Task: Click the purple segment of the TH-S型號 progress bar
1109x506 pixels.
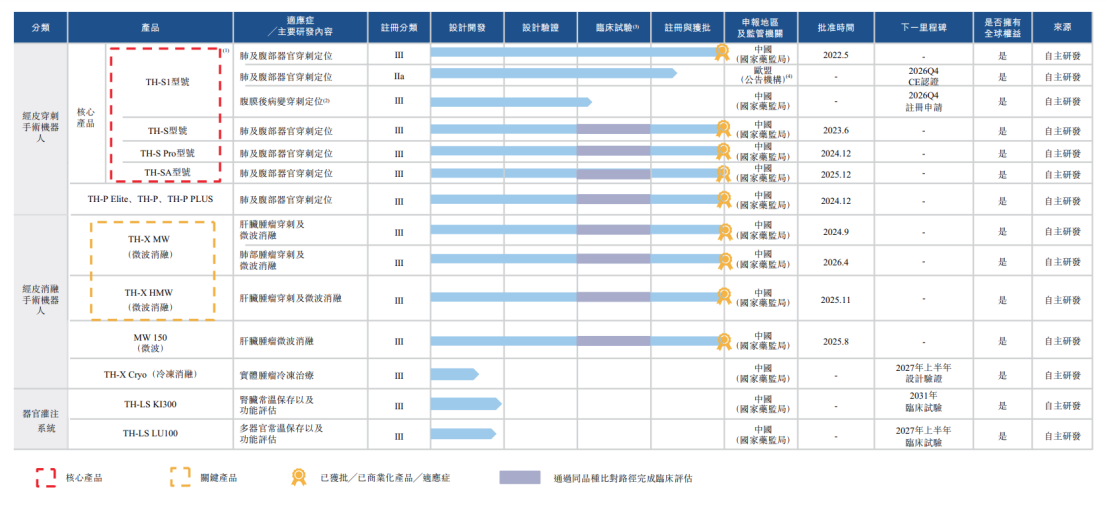Action: [614, 129]
